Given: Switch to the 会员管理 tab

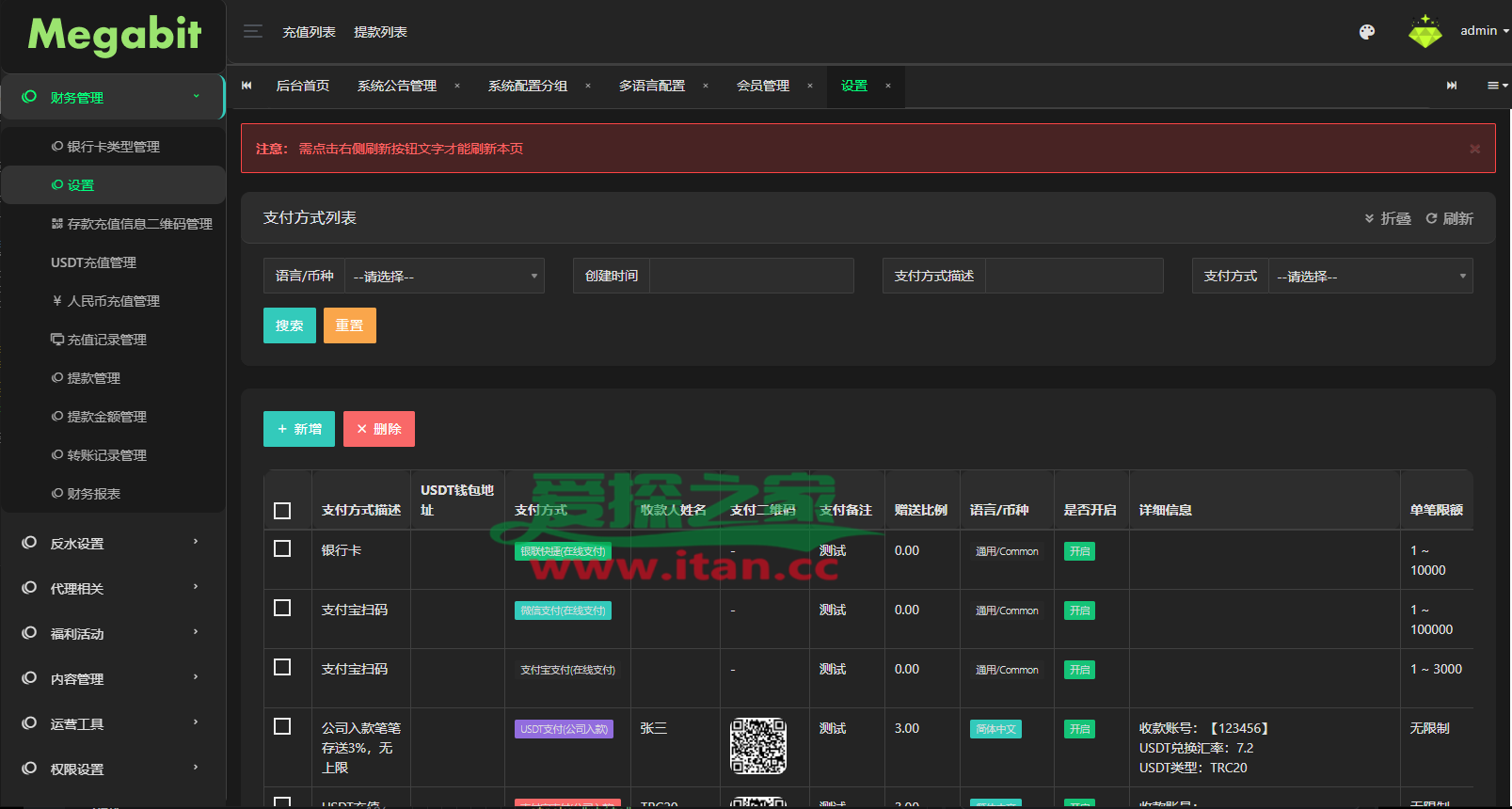Looking at the screenshot, I should [763, 86].
